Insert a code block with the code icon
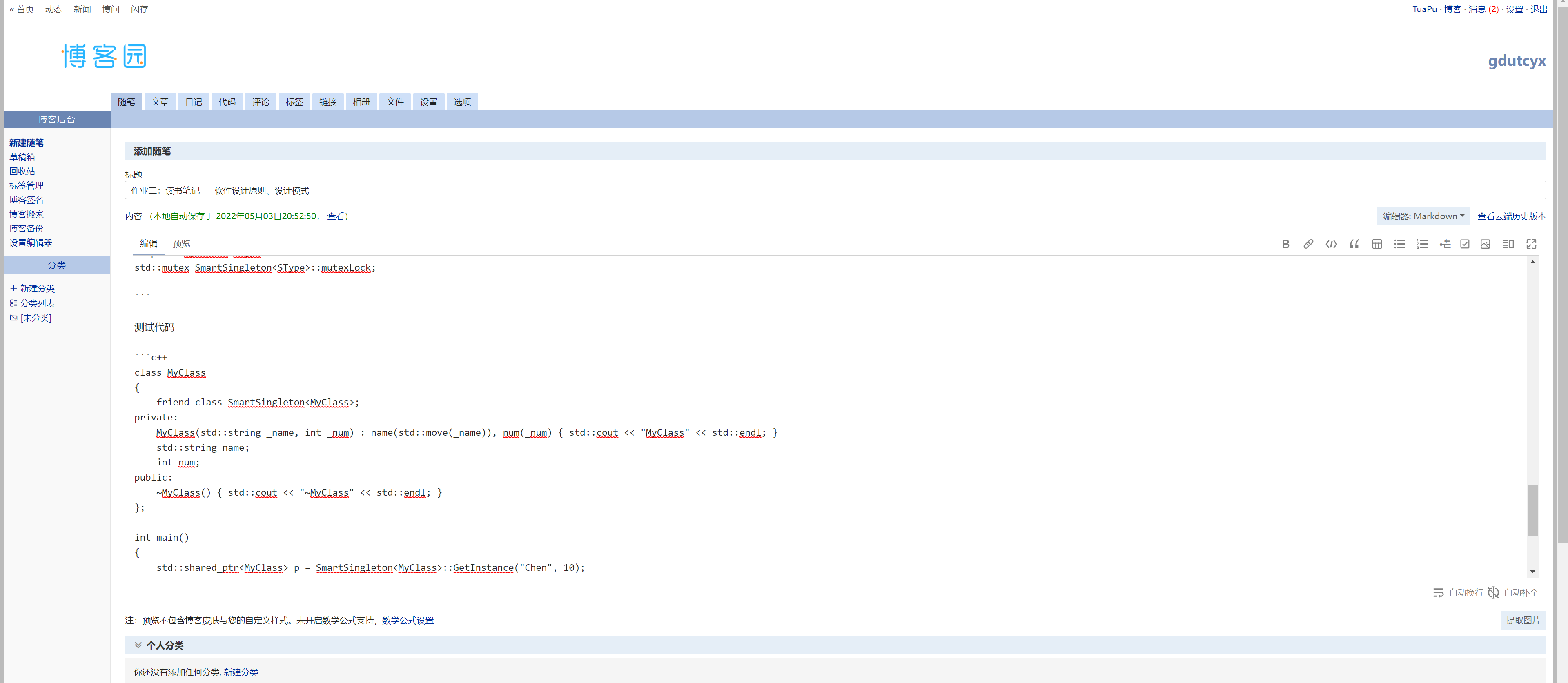This screenshot has height=683, width=1568. click(x=1331, y=244)
